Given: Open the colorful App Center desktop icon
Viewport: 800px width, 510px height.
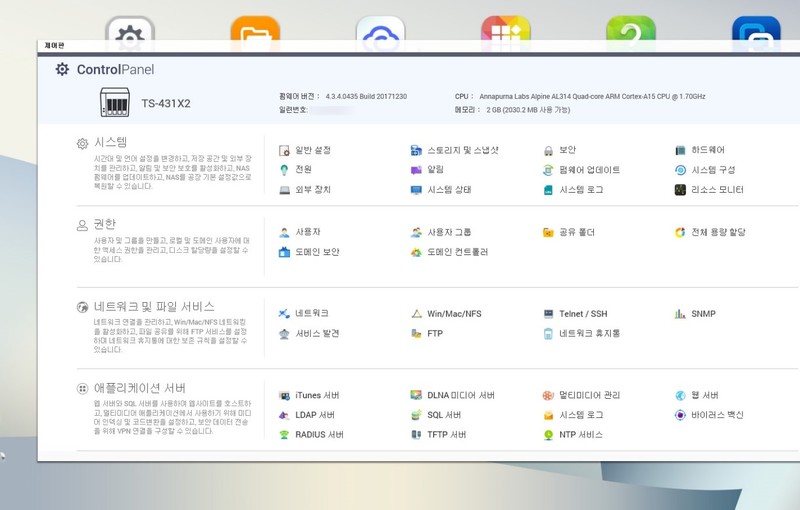Looking at the screenshot, I should pos(506,32).
